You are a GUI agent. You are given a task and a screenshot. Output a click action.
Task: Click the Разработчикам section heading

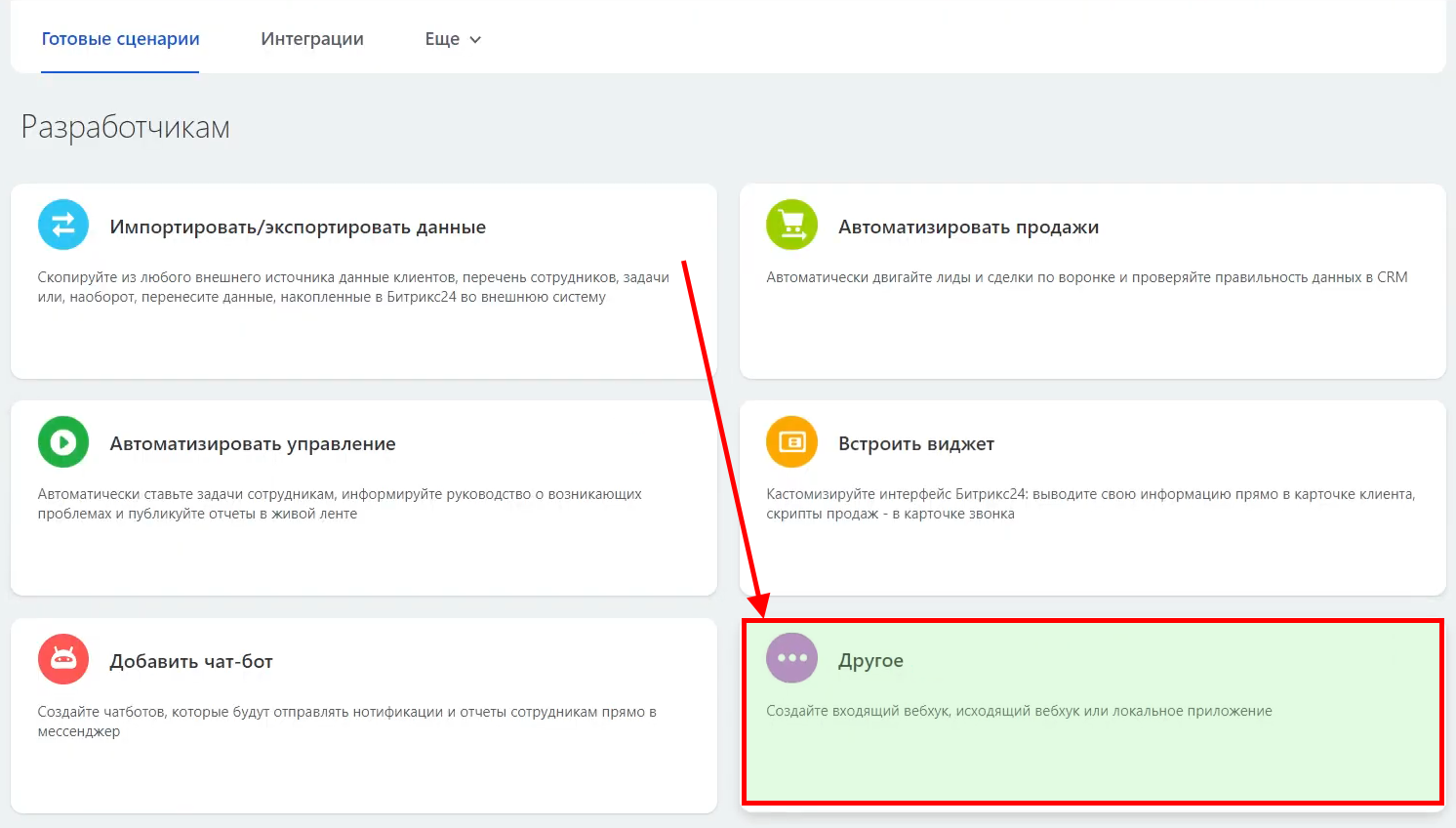pos(126,127)
